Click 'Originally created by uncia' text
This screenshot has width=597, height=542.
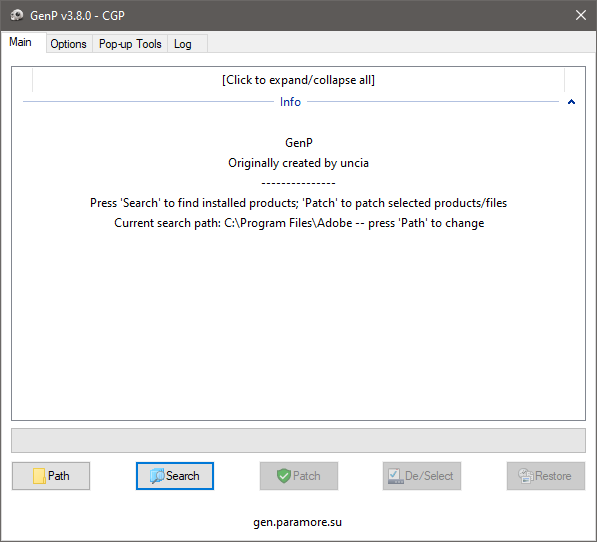[x=298, y=163]
